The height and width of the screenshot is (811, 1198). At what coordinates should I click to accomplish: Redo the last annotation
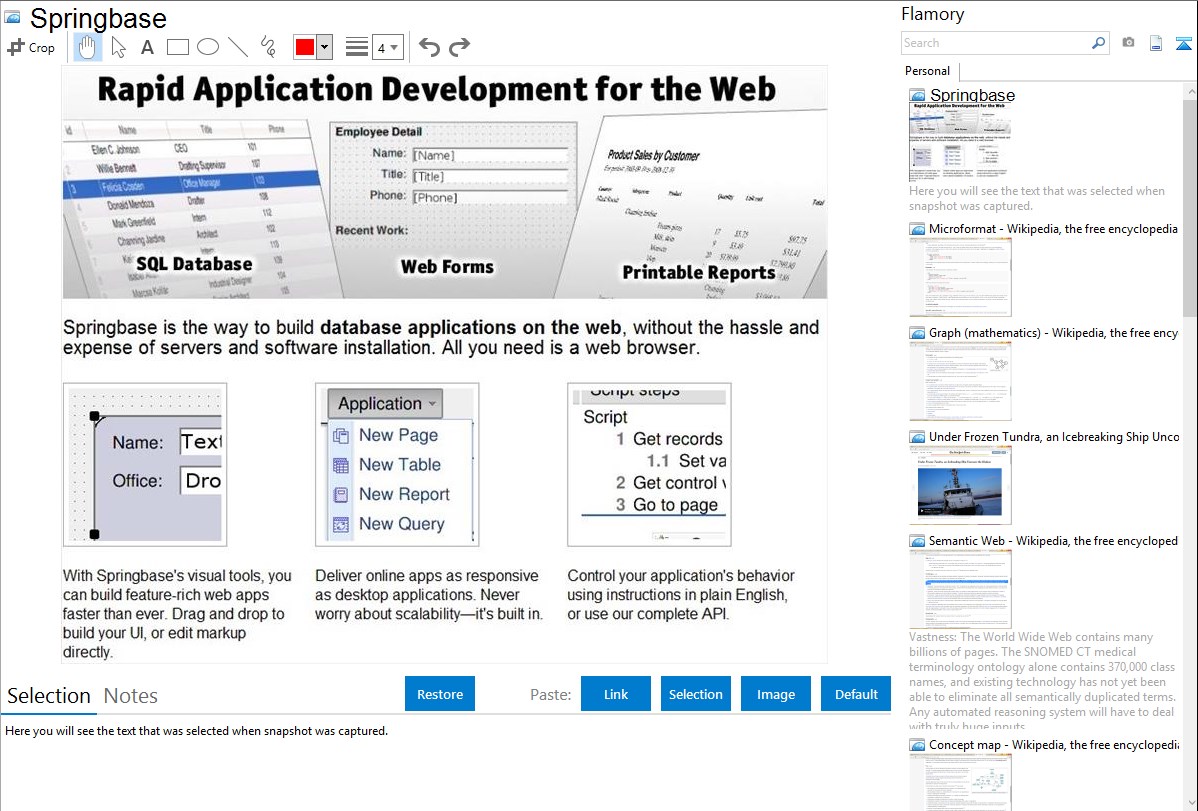point(459,47)
